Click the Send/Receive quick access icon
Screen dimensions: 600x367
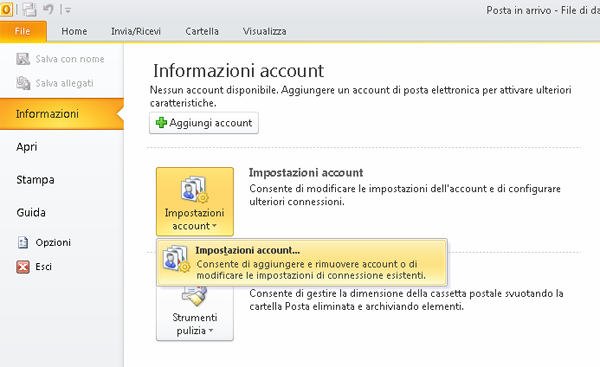click(x=29, y=9)
